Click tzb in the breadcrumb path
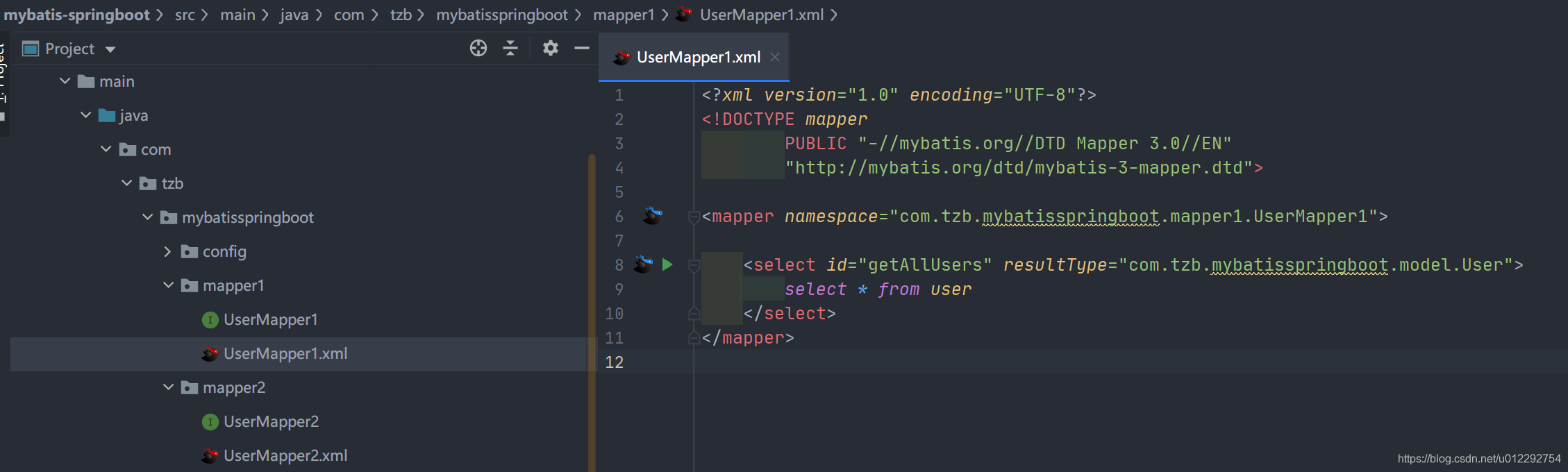 click(401, 15)
